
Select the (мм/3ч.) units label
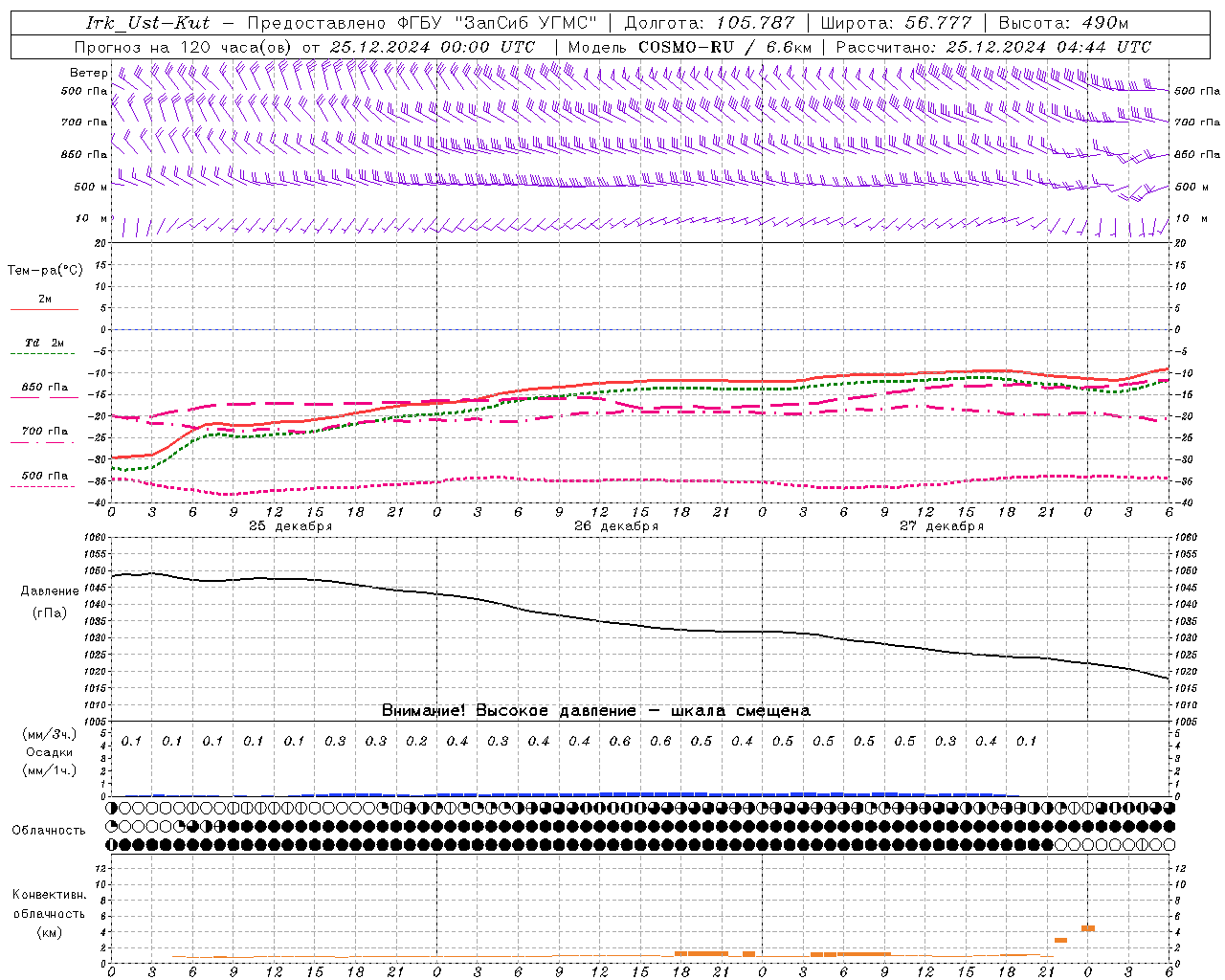(x=50, y=734)
